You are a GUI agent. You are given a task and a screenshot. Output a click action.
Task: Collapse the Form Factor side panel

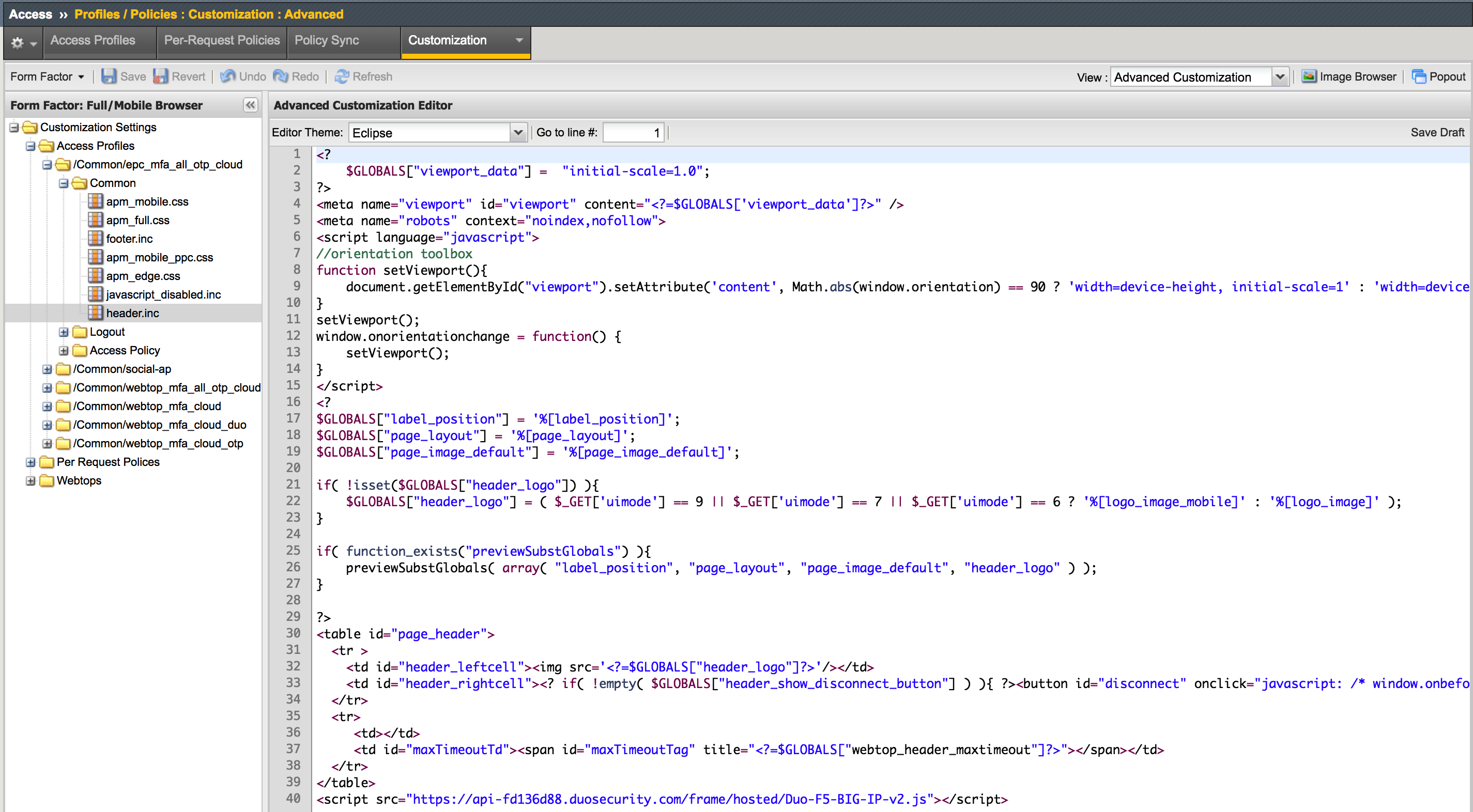point(251,104)
